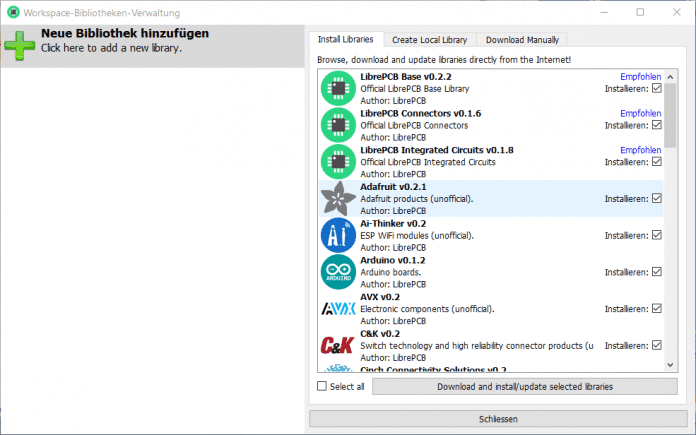Open the Download Manually tab
The image size is (696, 435).
pyautogui.click(x=521, y=39)
